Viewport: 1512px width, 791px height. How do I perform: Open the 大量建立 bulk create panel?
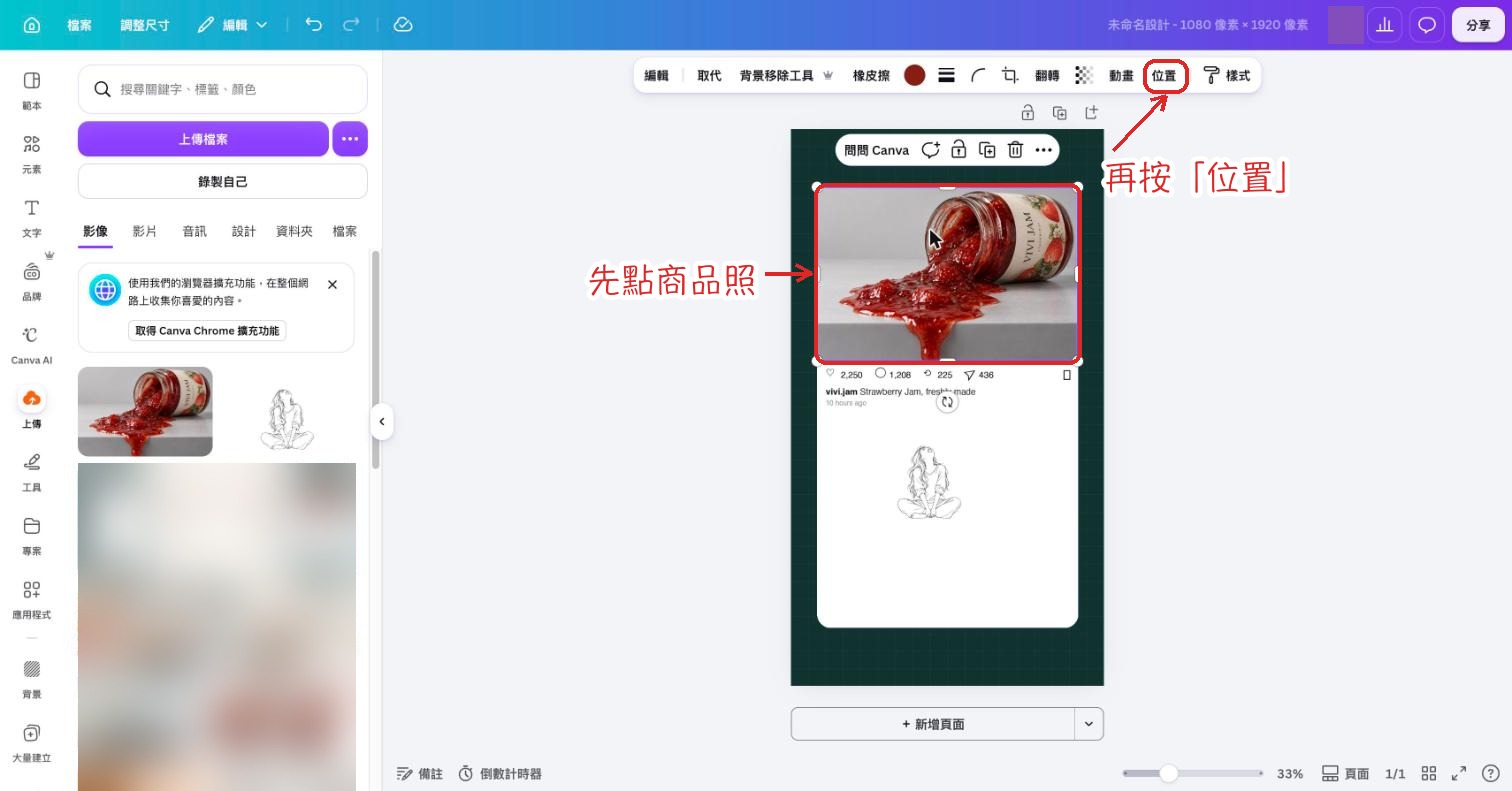pyautogui.click(x=32, y=742)
